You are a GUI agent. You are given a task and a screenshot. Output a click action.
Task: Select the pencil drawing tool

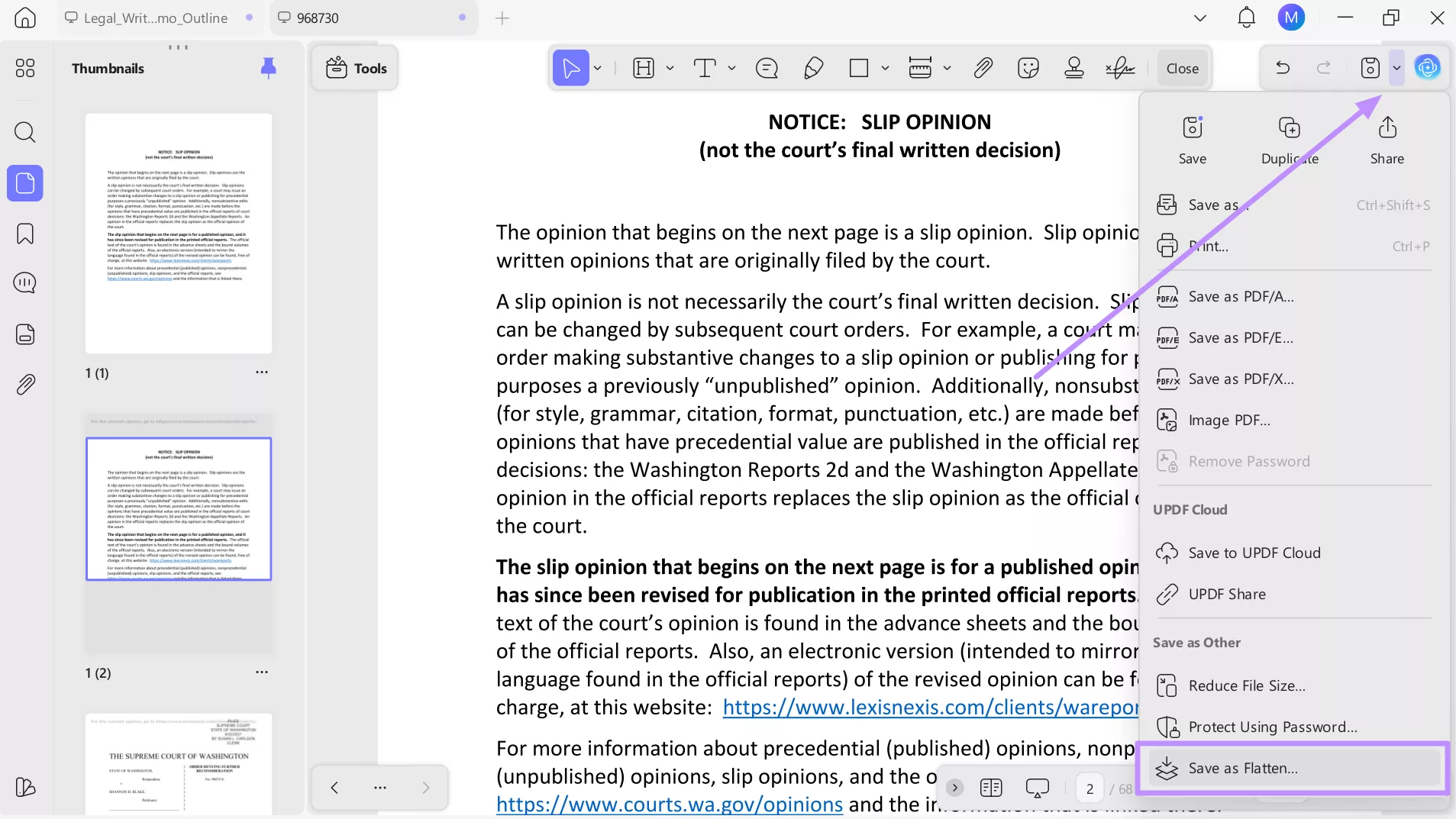tap(813, 68)
